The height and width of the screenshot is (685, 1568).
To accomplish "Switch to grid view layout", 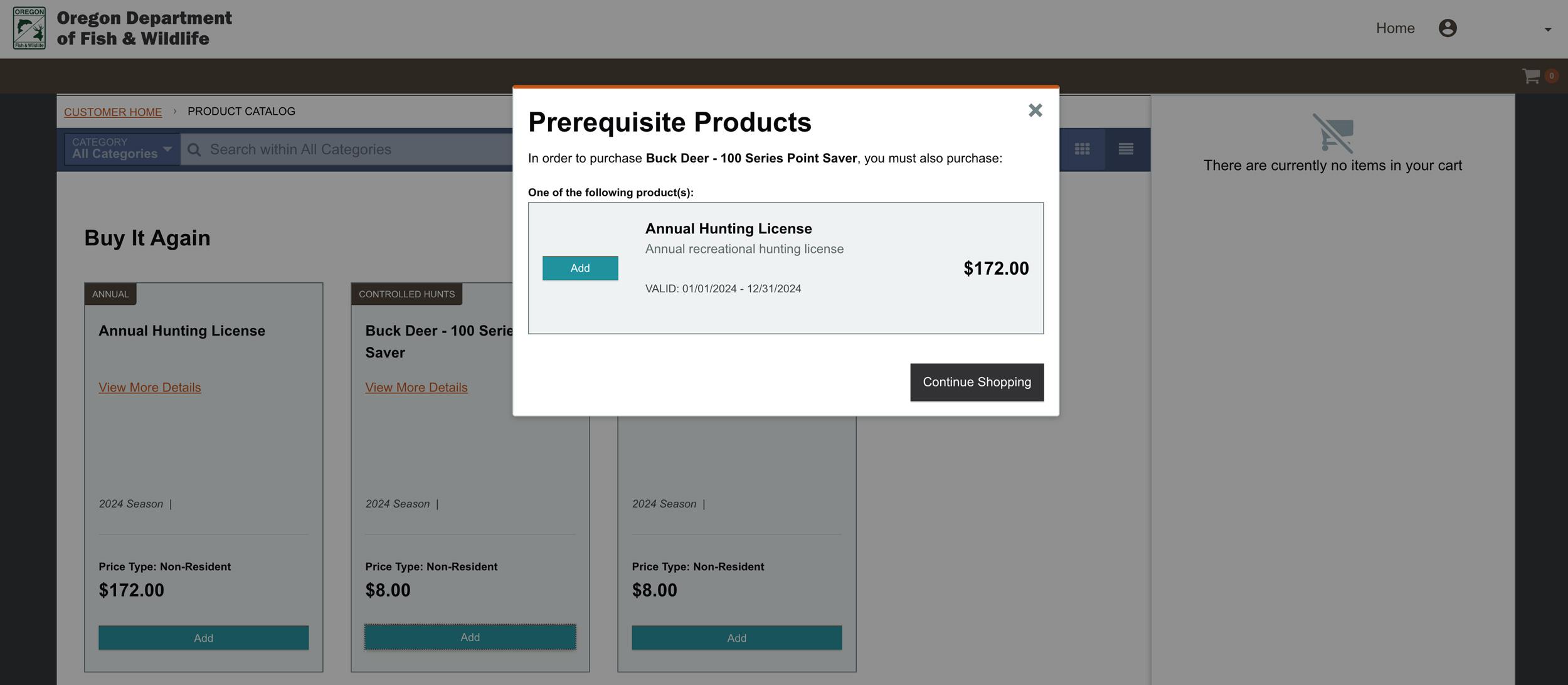I will coord(1082,149).
